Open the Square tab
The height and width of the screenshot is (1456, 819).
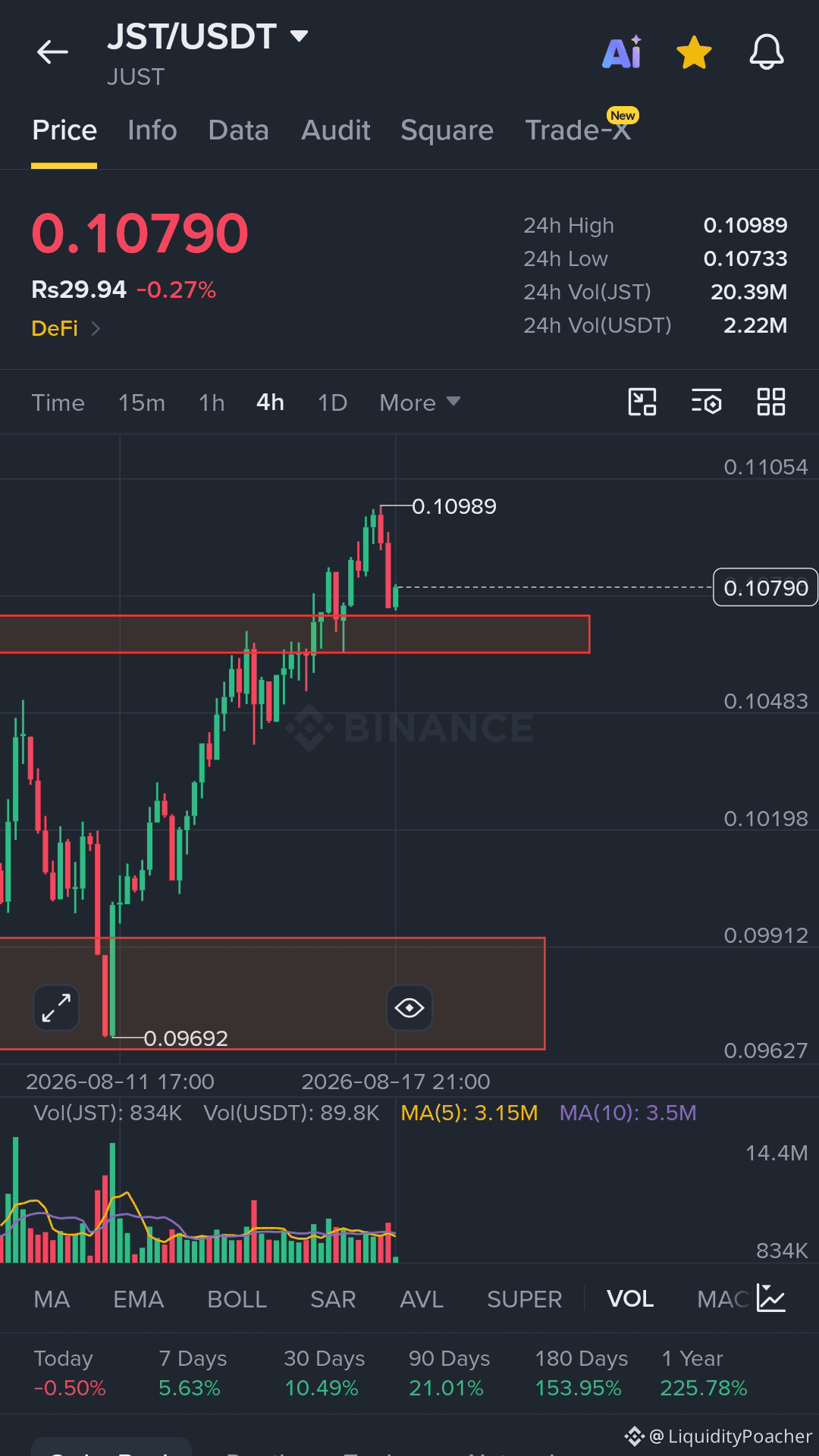(447, 130)
